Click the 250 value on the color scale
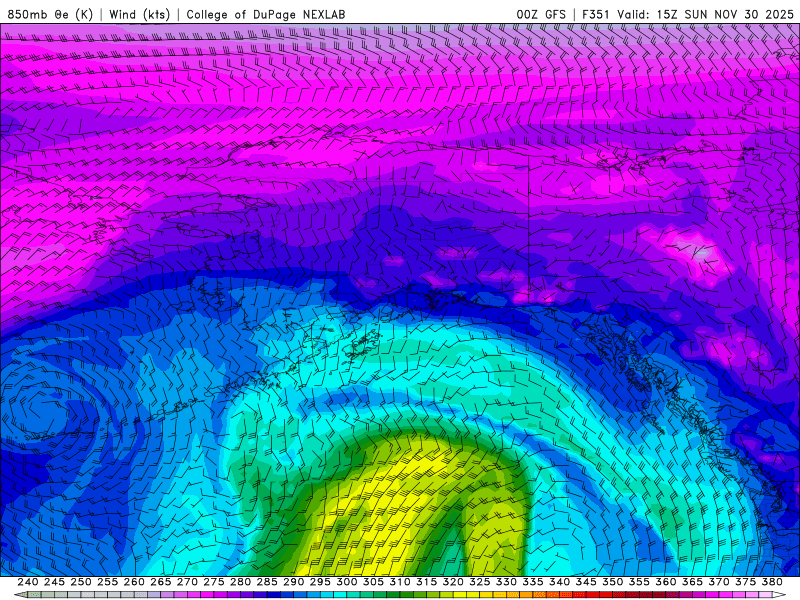 (x=81, y=582)
